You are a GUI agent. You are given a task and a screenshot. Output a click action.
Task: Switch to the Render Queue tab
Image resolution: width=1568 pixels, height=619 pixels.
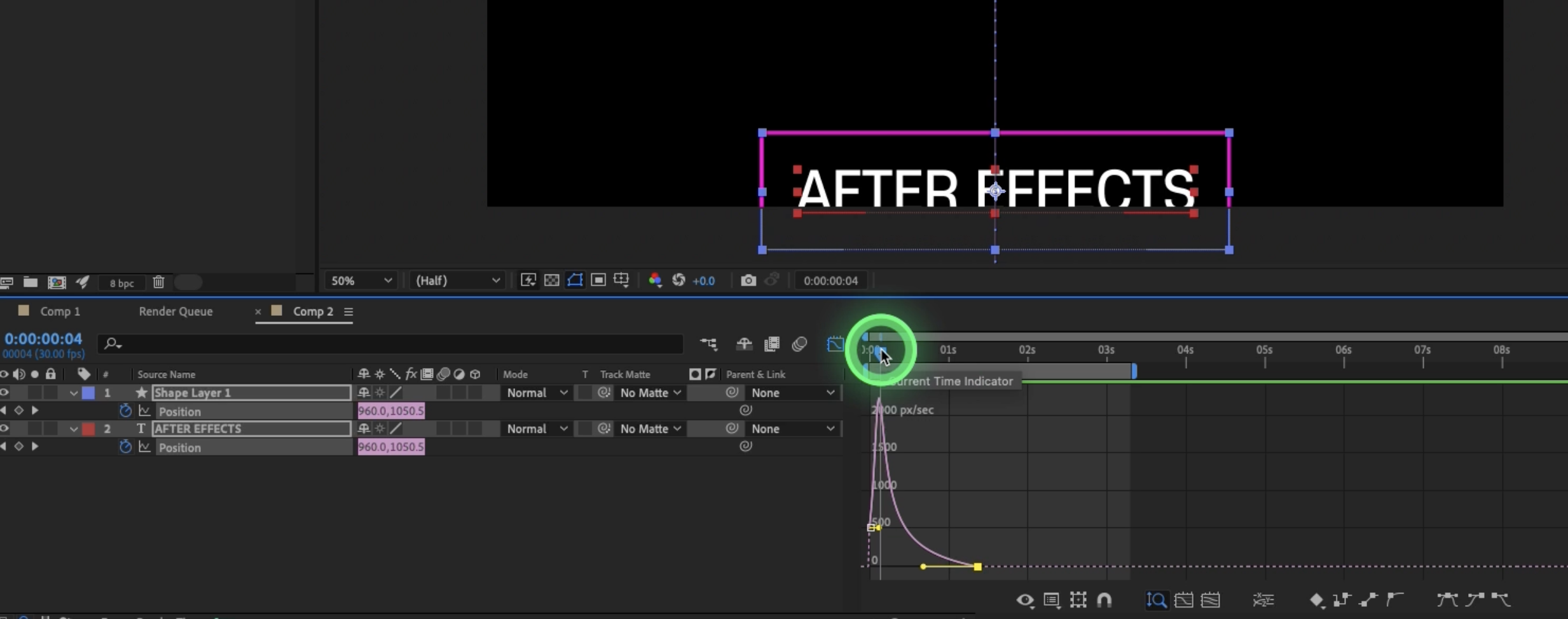175,311
